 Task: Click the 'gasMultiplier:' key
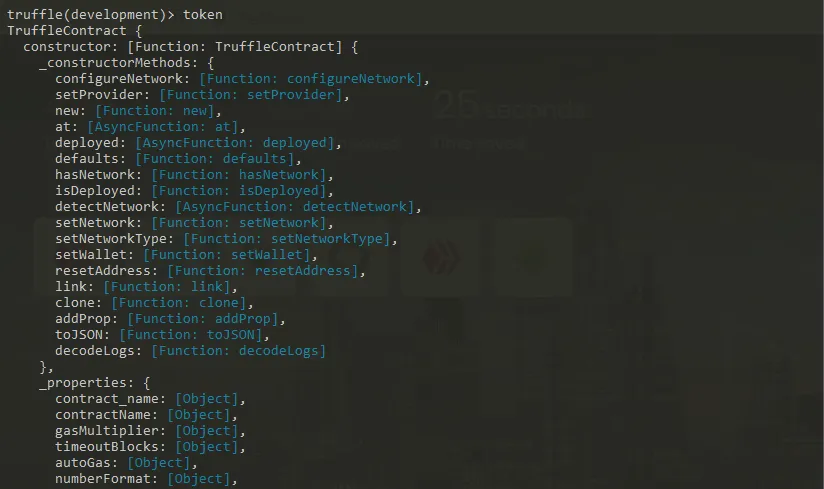point(110,431)
